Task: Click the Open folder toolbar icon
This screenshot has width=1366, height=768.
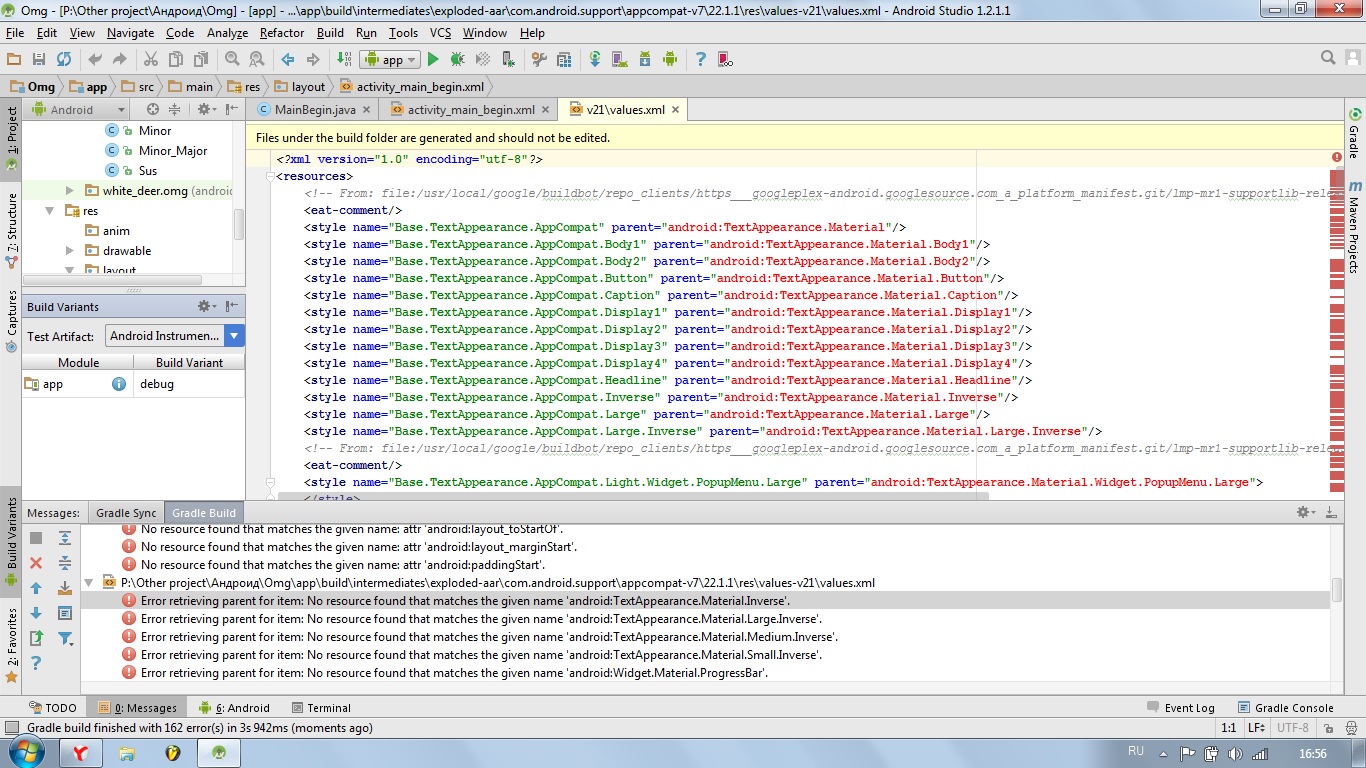Action: [x=14, y=59]
